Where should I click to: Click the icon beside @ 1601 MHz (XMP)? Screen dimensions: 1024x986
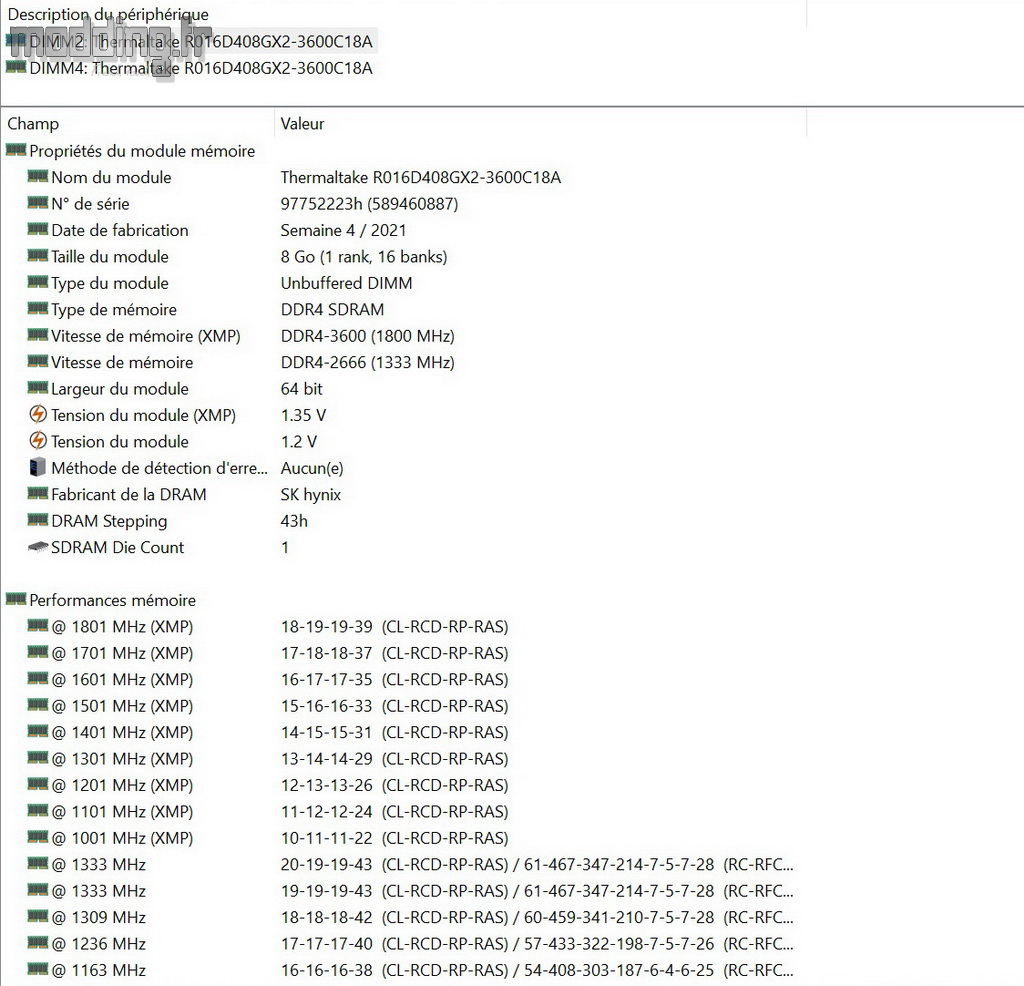38,678
